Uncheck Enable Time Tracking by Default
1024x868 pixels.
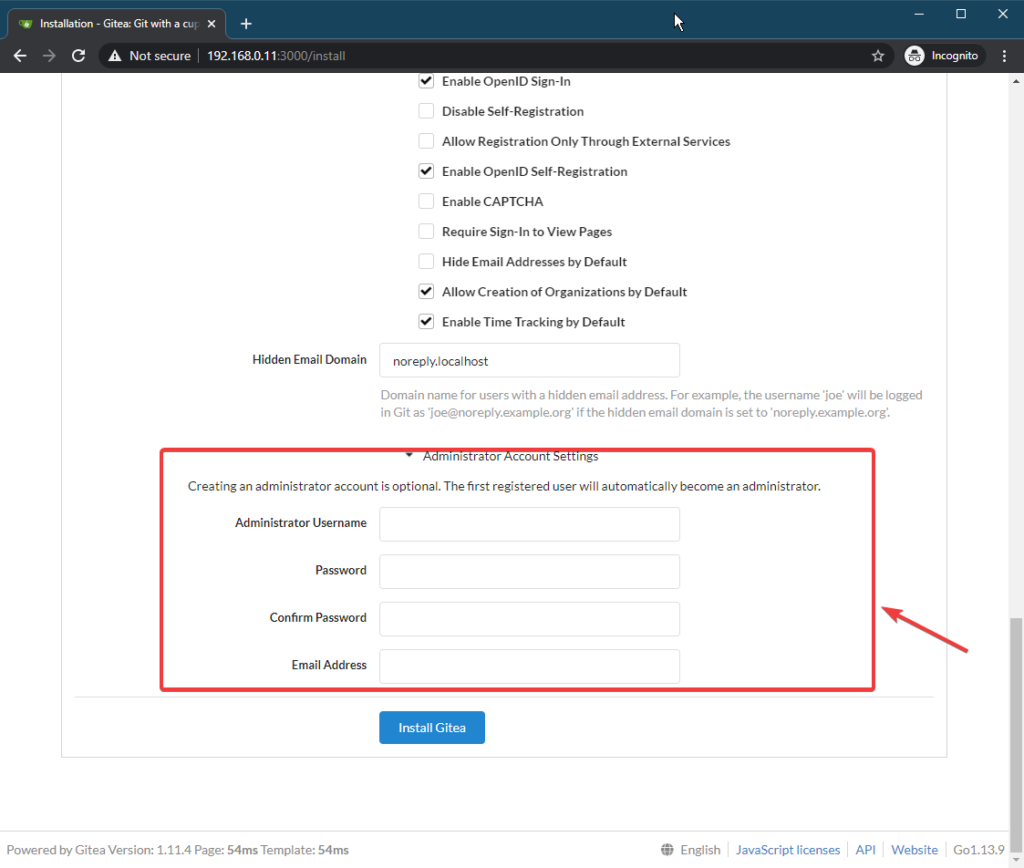426,321
